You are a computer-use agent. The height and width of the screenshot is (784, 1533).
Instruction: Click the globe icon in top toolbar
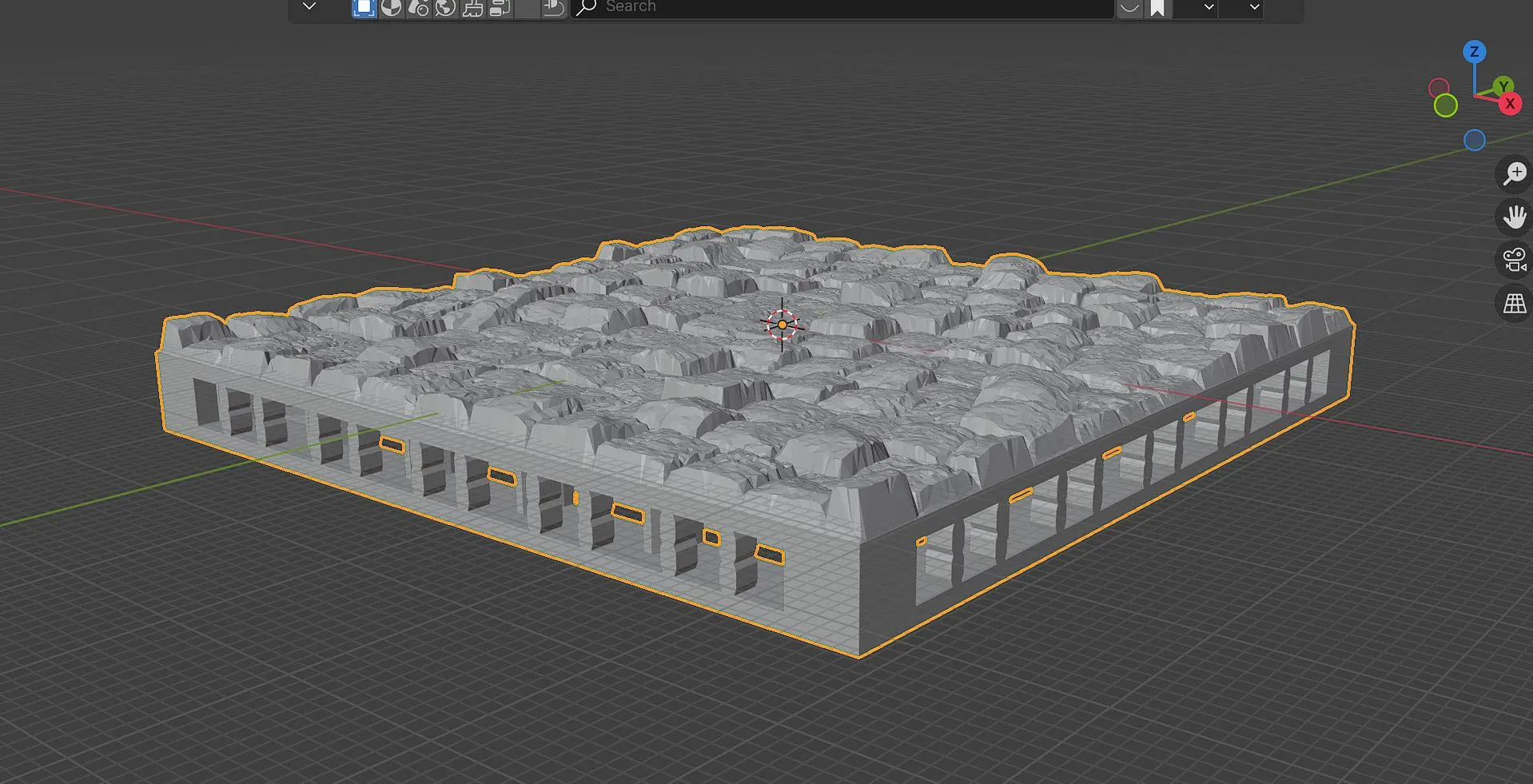click(x=445, y=8)
